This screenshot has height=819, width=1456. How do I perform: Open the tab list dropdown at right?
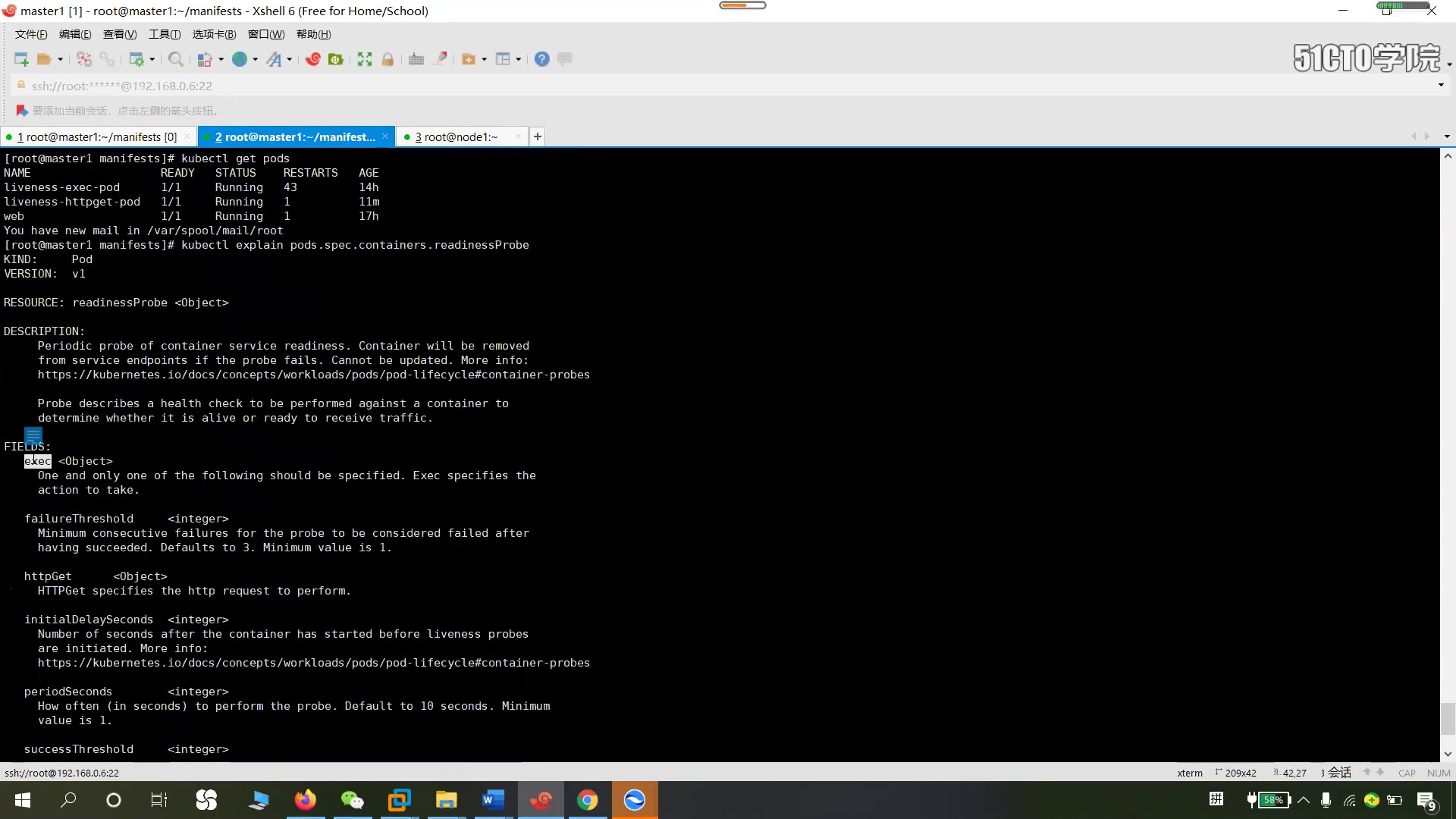coord(1447,136)
